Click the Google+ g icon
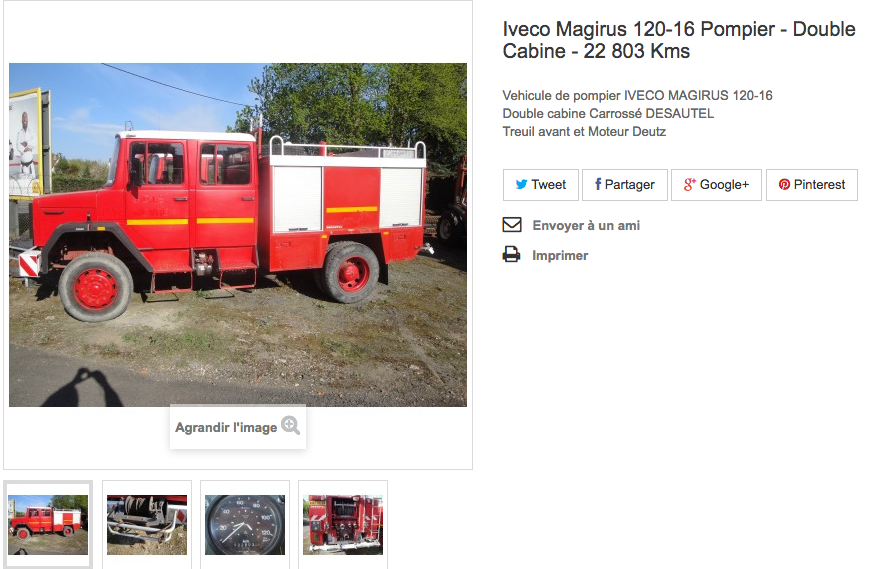Image resolution: width=871 pixels, height=569 pixels. [x=689, y=184]
